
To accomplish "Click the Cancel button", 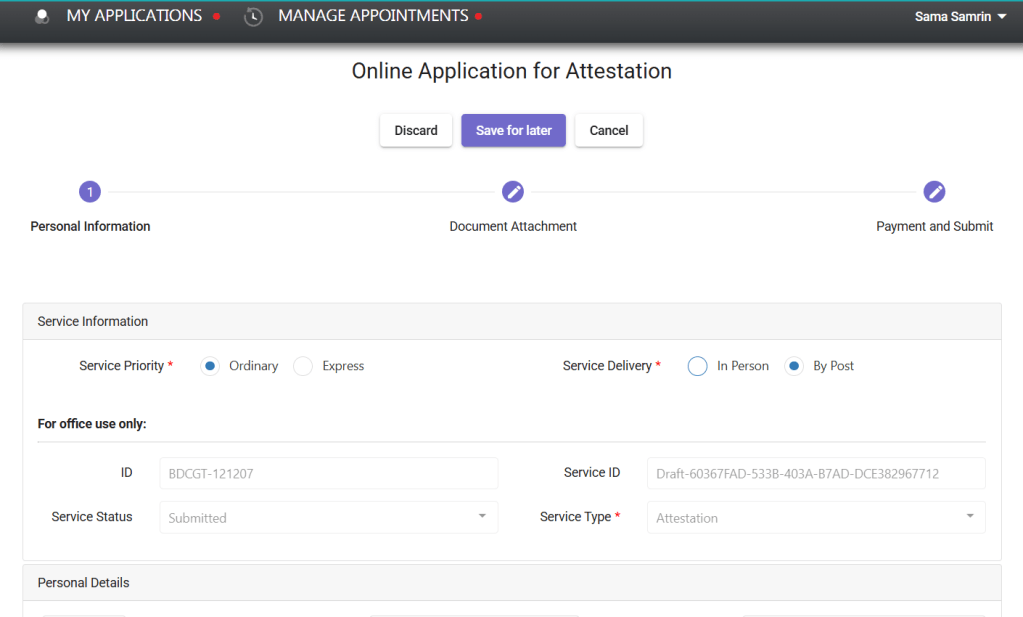I will 608,131.
